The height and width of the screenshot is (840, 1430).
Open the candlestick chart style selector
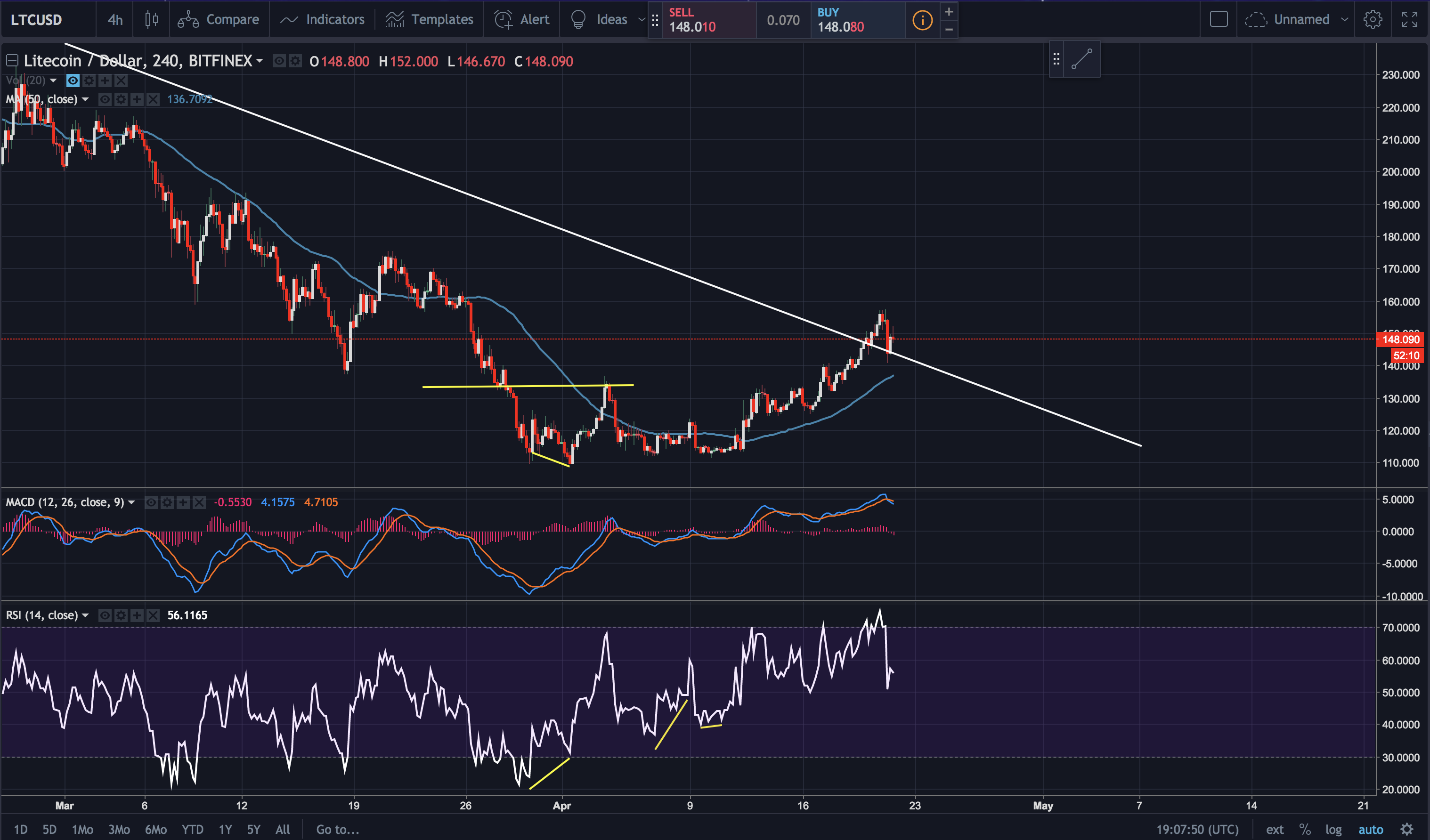click(x=151, y=20)
